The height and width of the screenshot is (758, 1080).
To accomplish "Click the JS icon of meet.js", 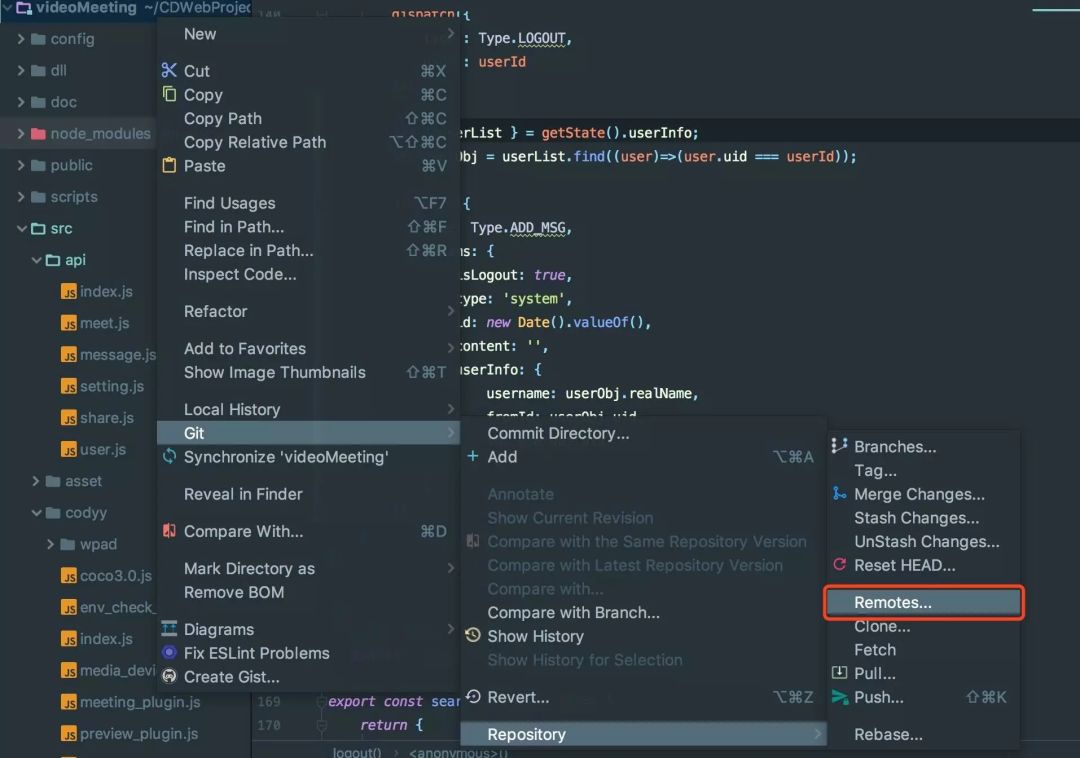I will pyautogui.click(x=69, y=323).
